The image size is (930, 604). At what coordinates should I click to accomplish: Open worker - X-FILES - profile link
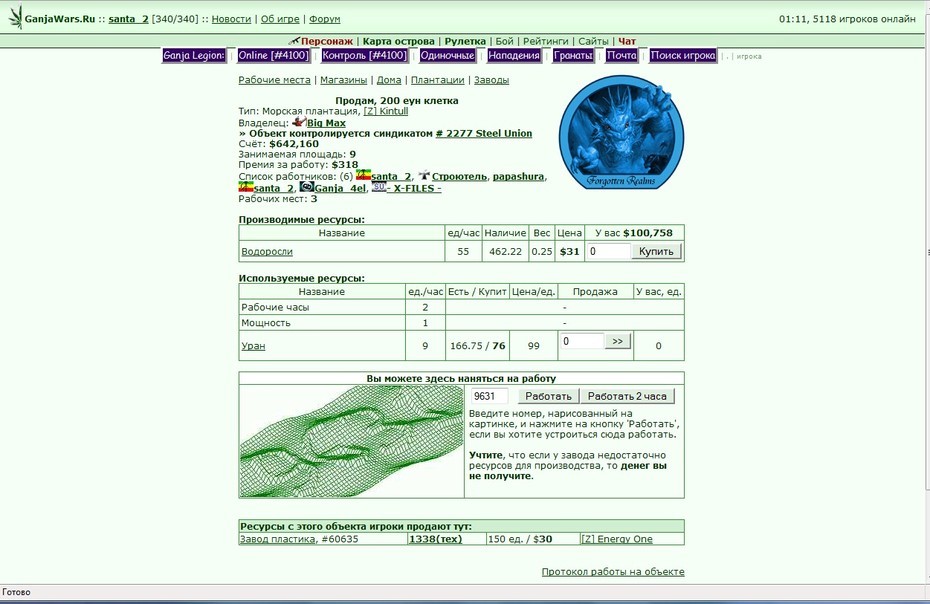point(414,188)
